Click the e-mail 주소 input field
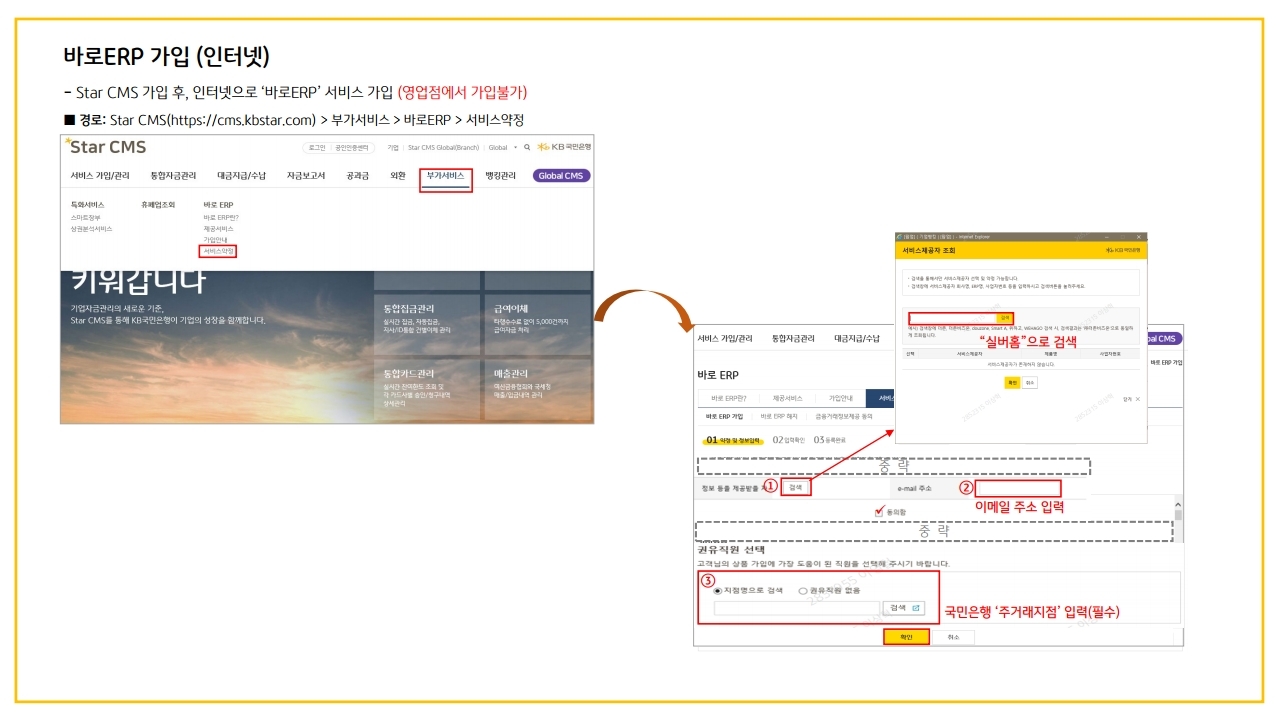This screenshot has height=720, width=1280. 1018,488
